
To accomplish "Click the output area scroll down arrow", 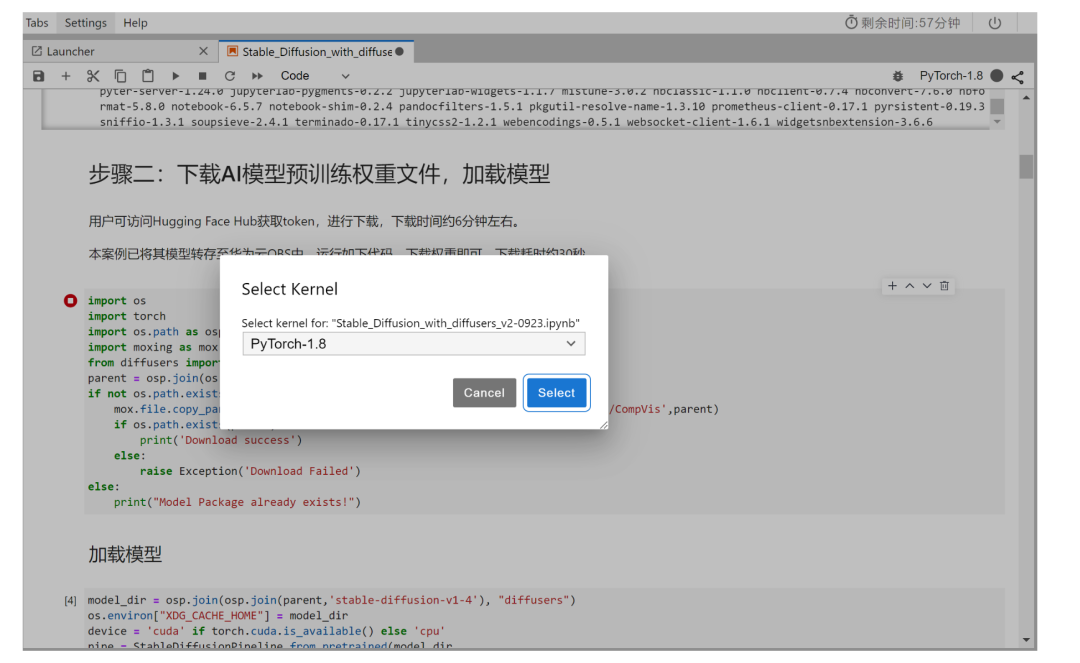I will 997,122.
